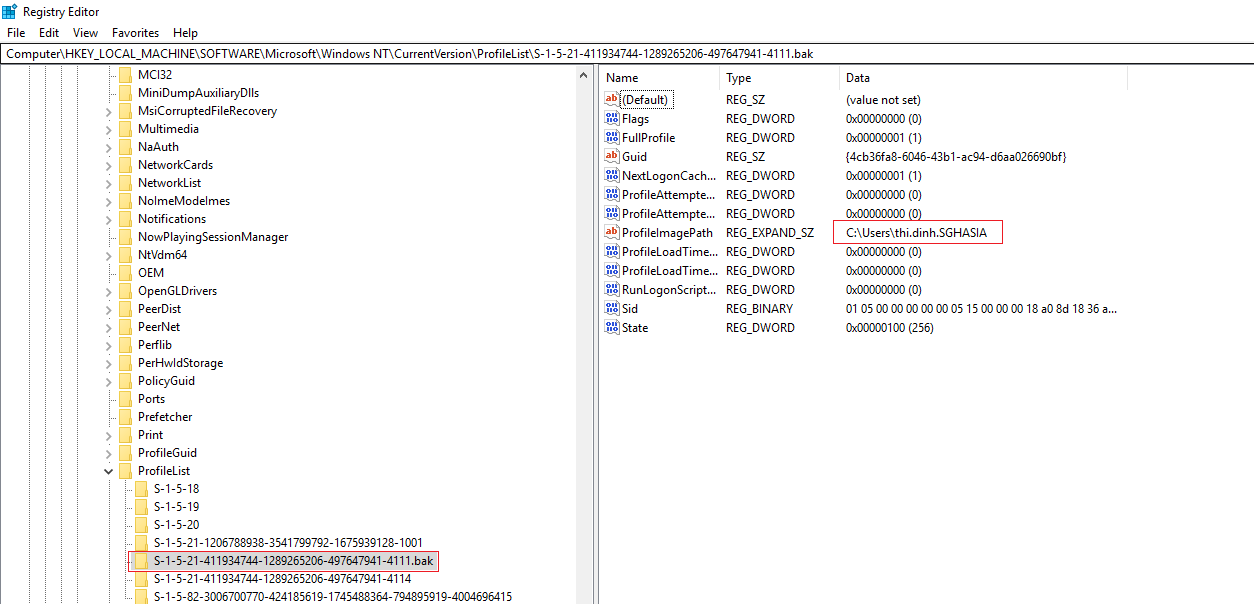This screenshot has width=1254, height=604.
Task: Select the RunLogonScript... value icon
Action: 612,290
